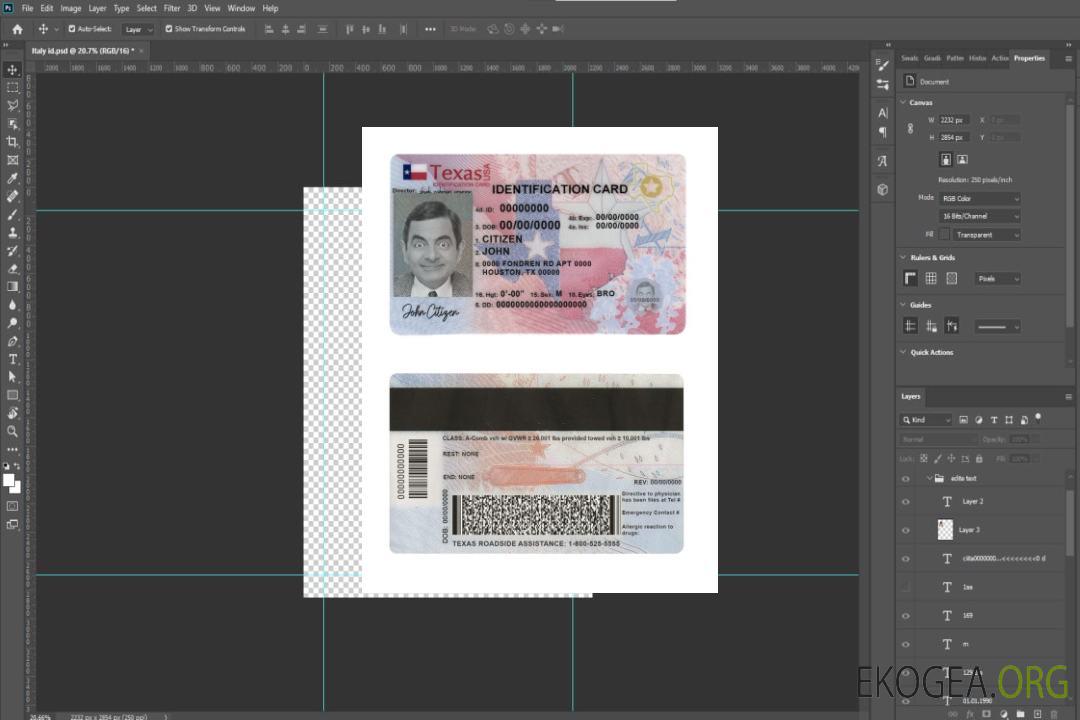Image resolution: width=1080 pixels, height=720 pixels.
Task: Open the Window menu
Action: (241, 8)
